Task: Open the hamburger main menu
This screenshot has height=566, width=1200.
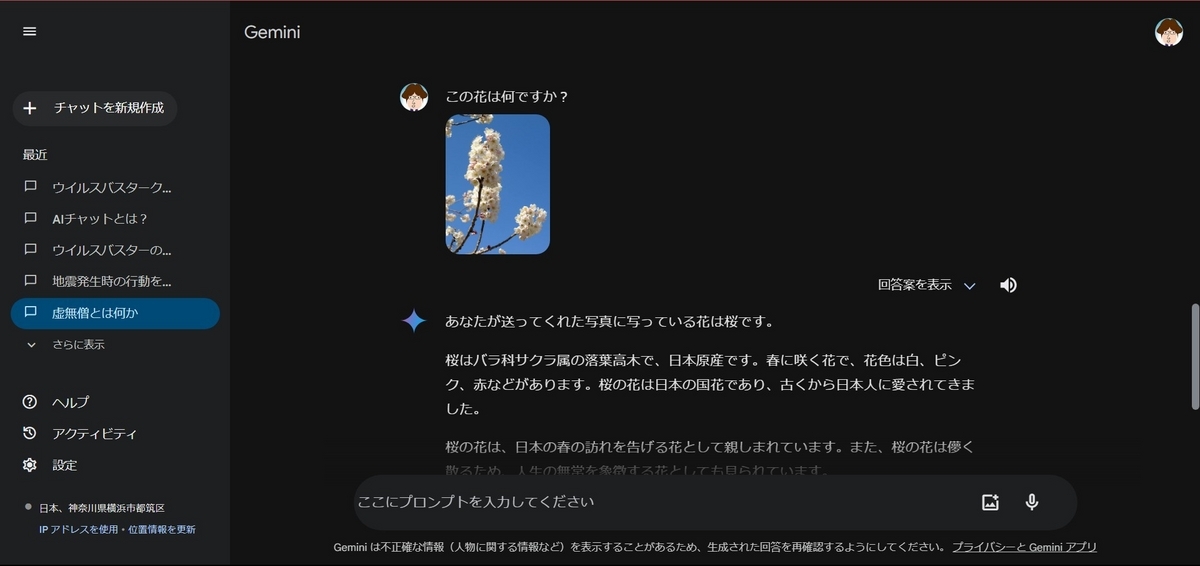Action: 30,31
